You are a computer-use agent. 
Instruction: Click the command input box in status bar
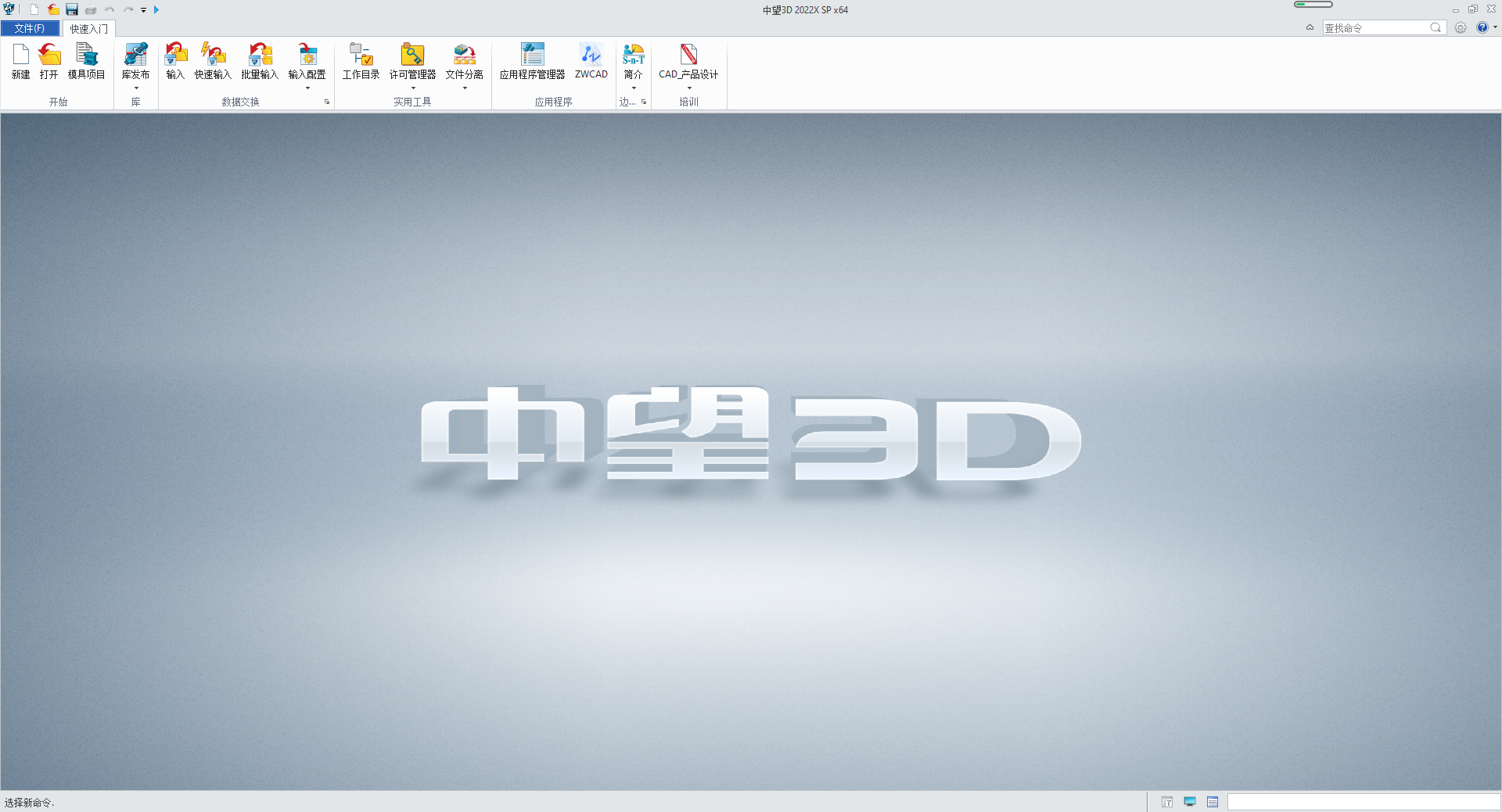click(x=1364, y=802)
